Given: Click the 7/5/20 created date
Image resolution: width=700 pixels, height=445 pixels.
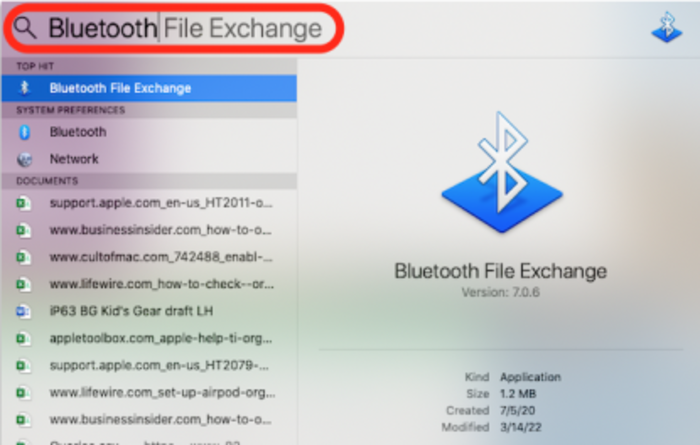Looking at the screenshot, I should tap(517, 410).
